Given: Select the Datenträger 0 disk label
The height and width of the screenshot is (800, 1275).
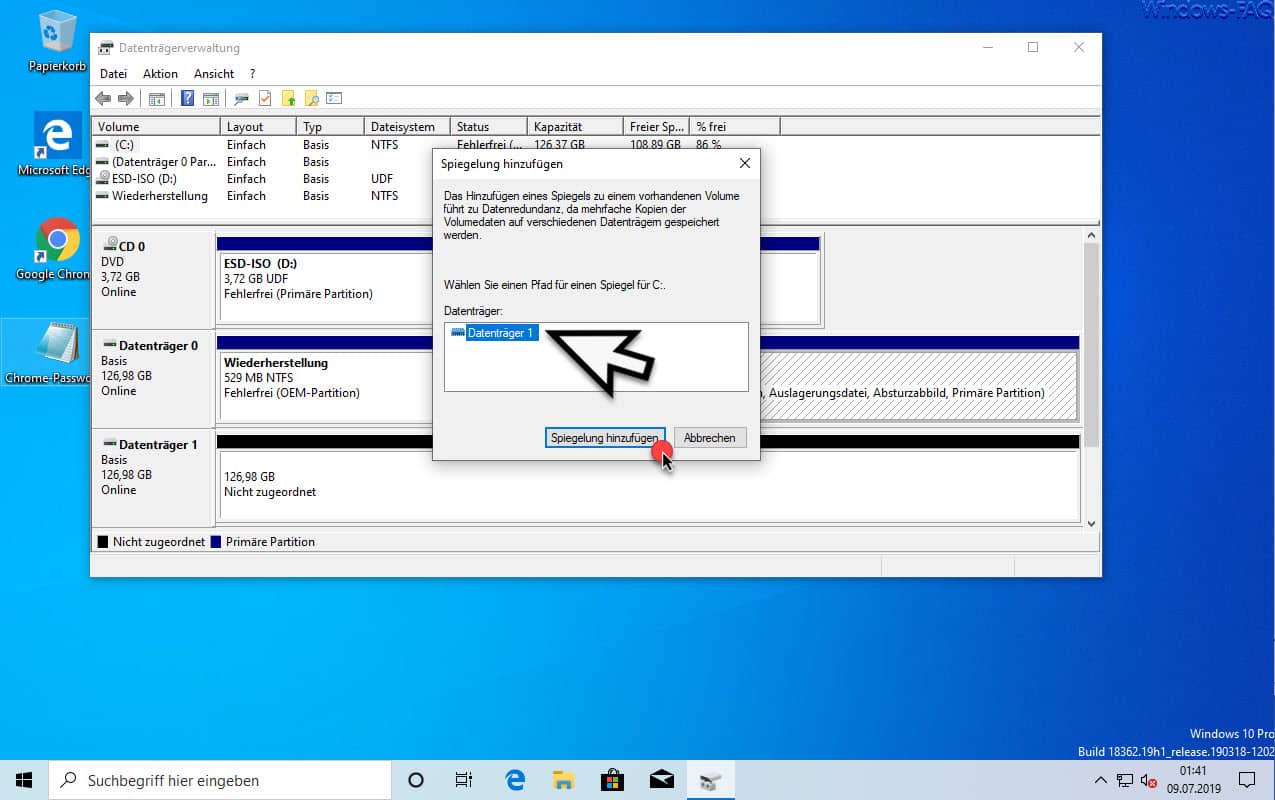Looking at the screenshot, I should pos(153,378).
